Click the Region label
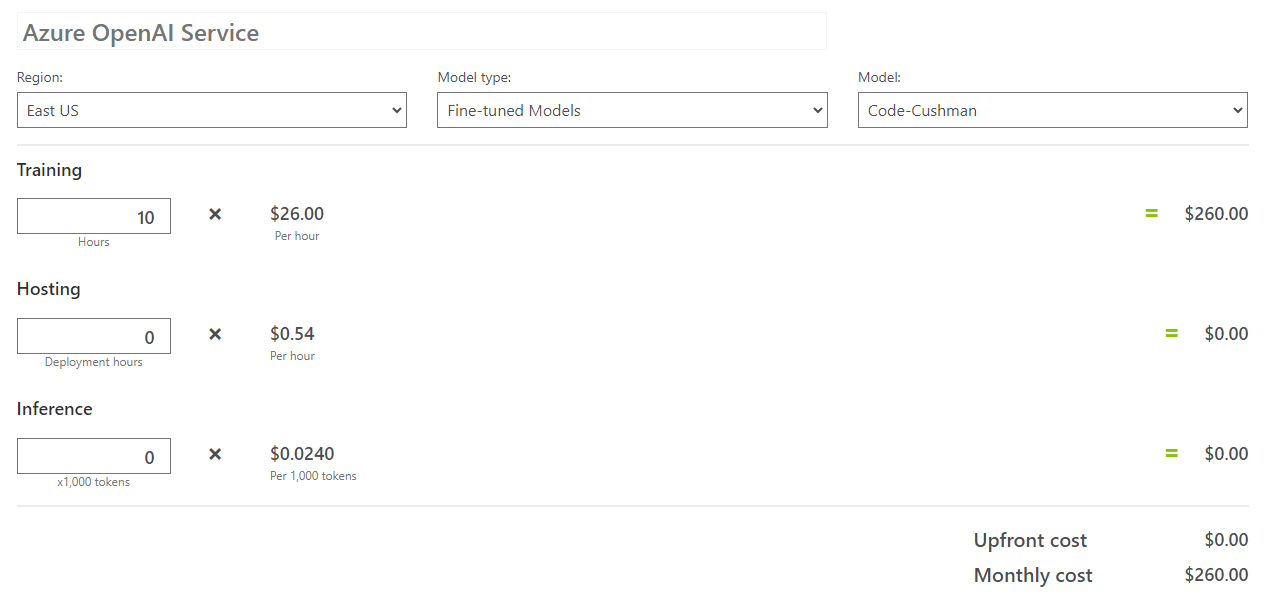 pos(40,77)
